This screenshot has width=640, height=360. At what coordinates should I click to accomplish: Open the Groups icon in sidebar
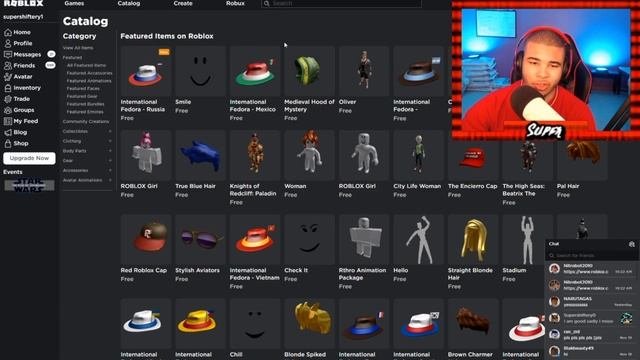[8, 110]
